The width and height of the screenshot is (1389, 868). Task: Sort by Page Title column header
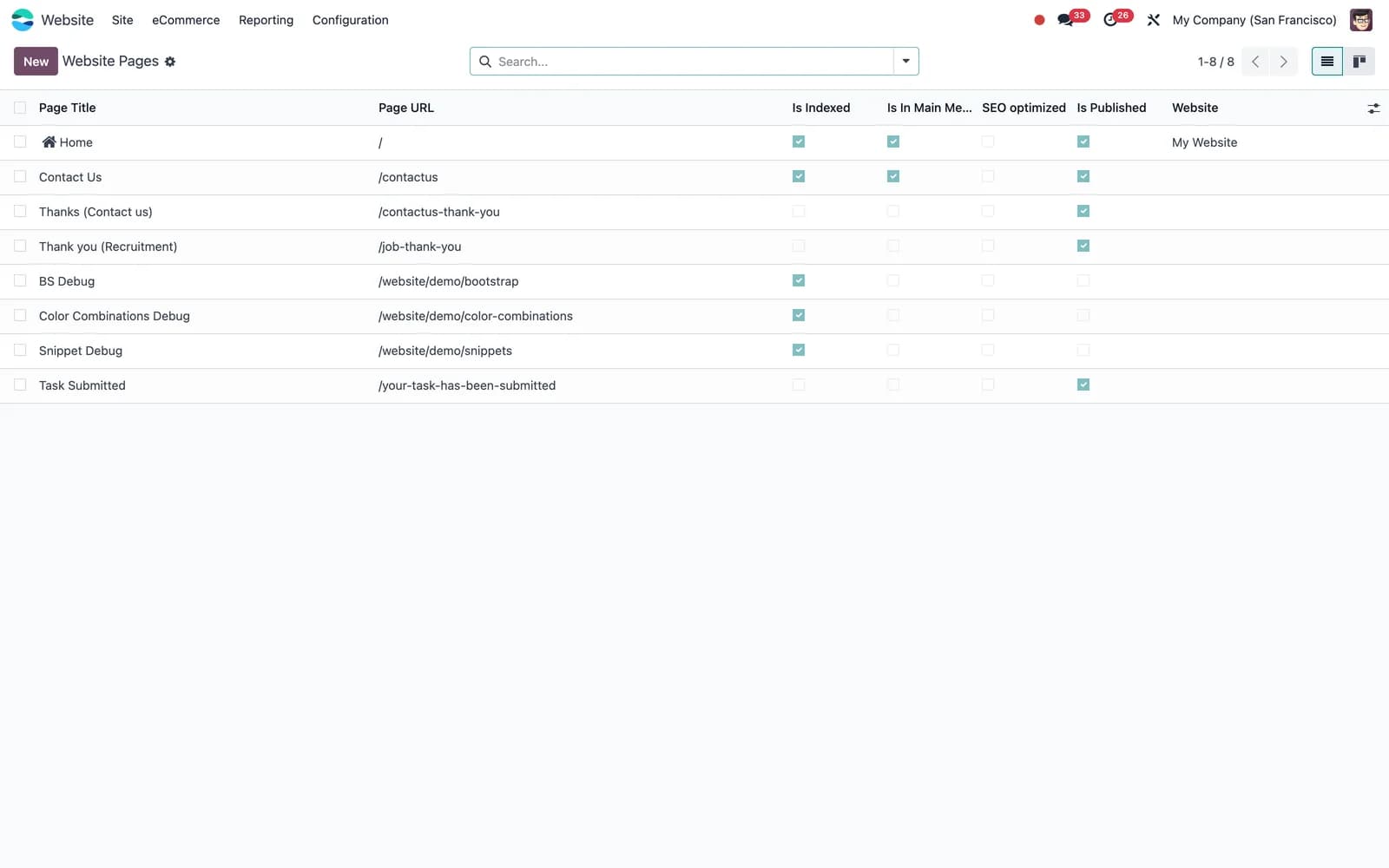click(68, 108)
